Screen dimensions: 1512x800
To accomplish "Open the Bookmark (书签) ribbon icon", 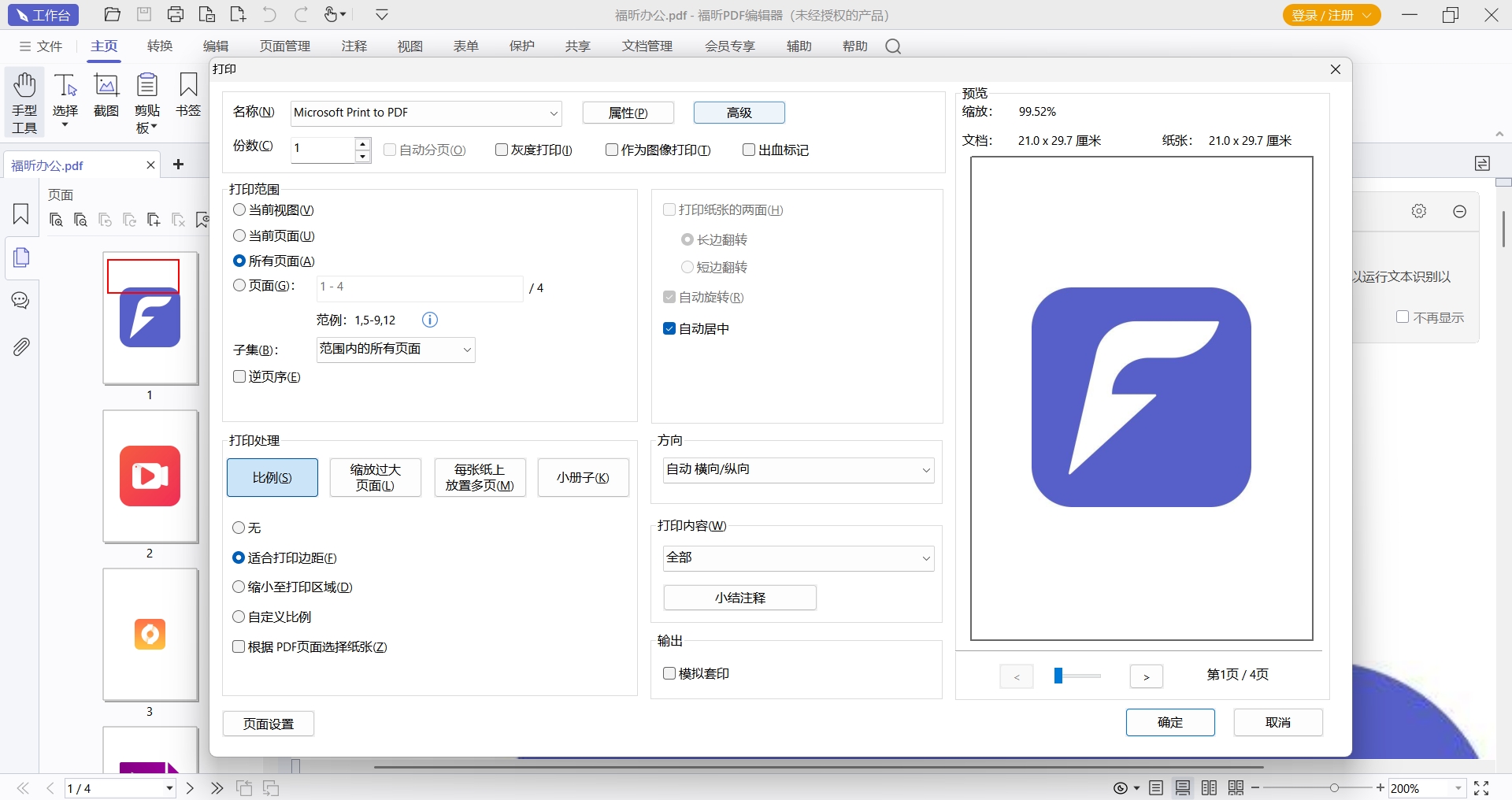I will pos(188,86).
